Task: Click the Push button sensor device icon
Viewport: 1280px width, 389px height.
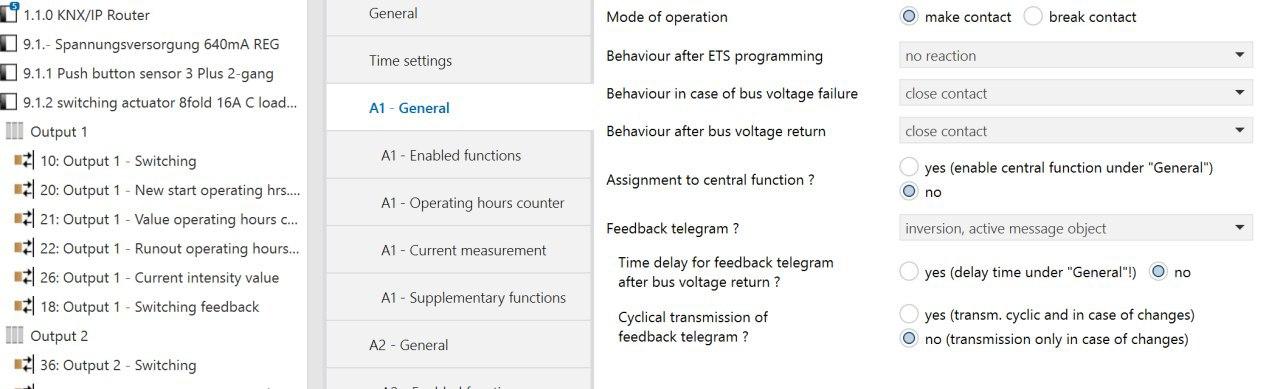Action: (9, 73)
